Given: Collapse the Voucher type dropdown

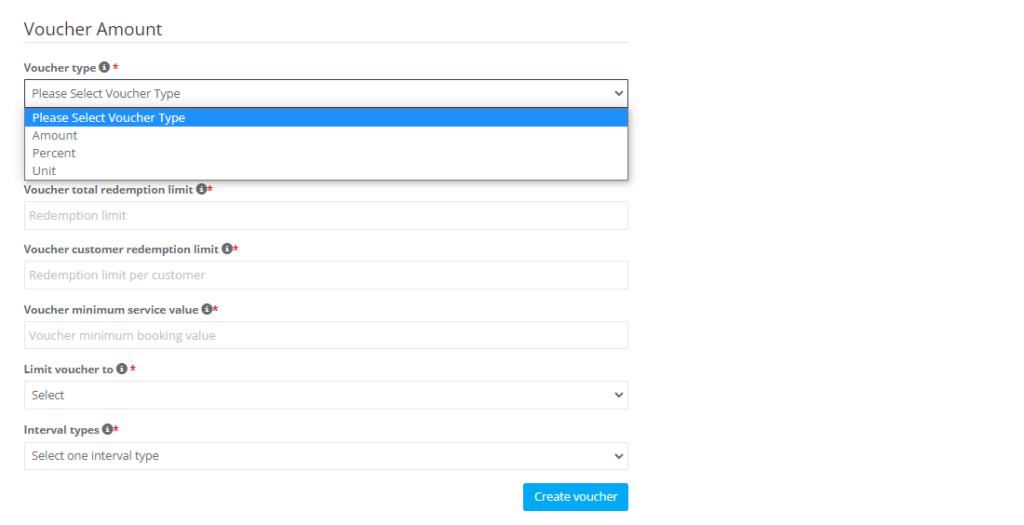Looking at the screenshot, I should [326, 93].
